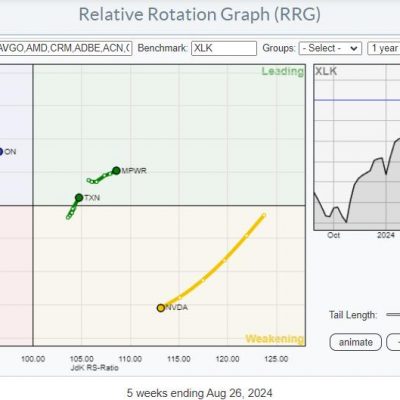Click the ON blue data point
The height and width of the screenshot is (400, 400).
1,152
